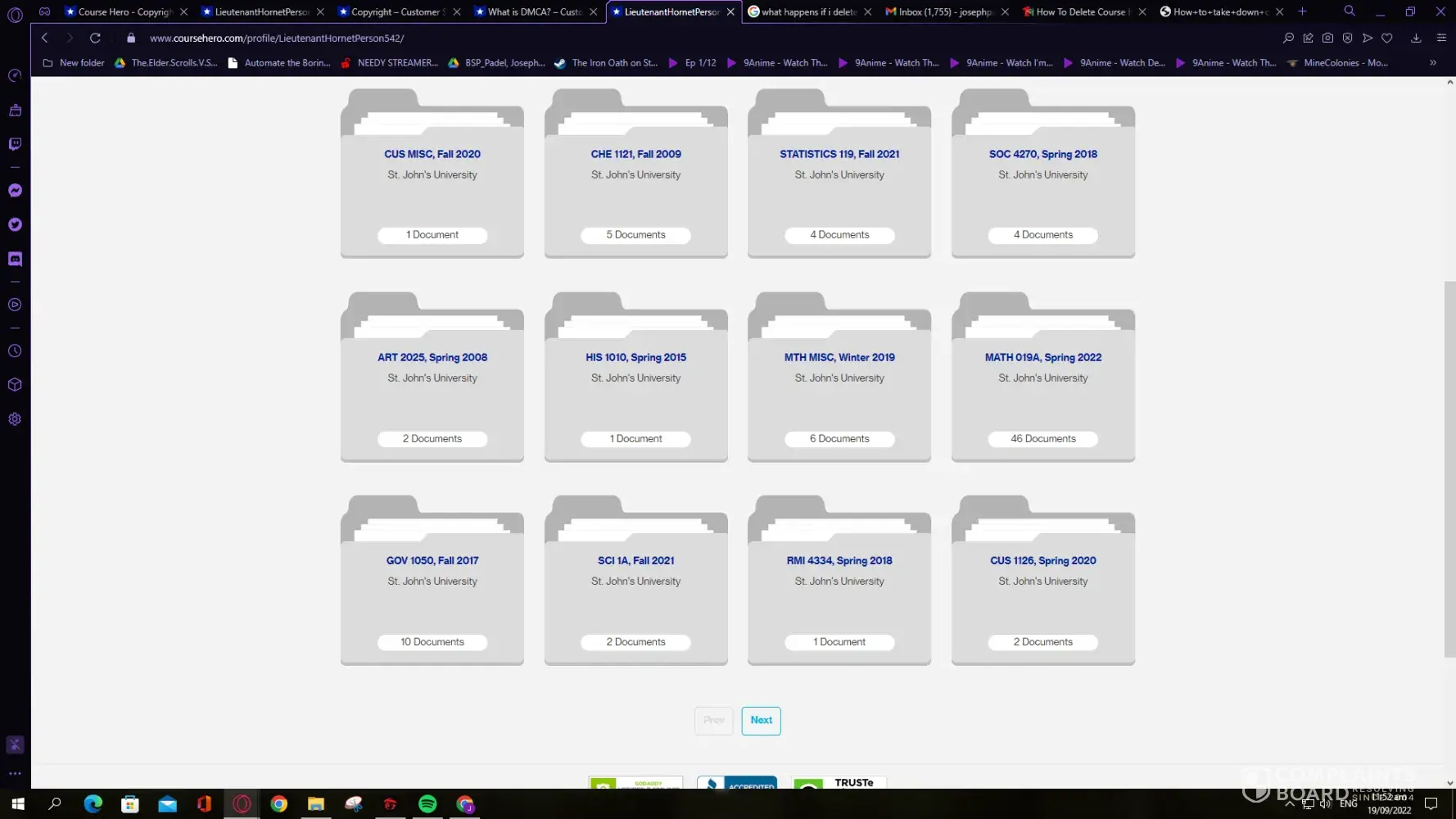
Task: Close the What is DMCA? tab
Action: 594,11
